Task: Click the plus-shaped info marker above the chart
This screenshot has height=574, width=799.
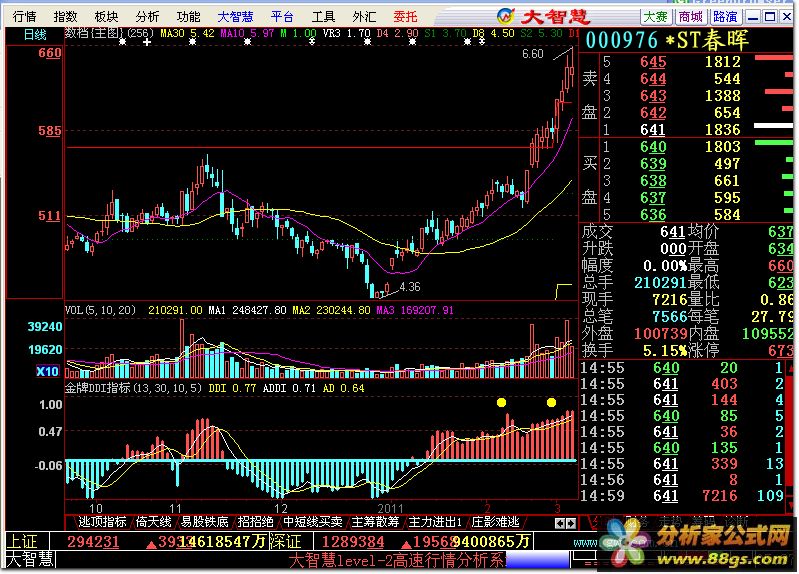Action: tap(147, 42)
